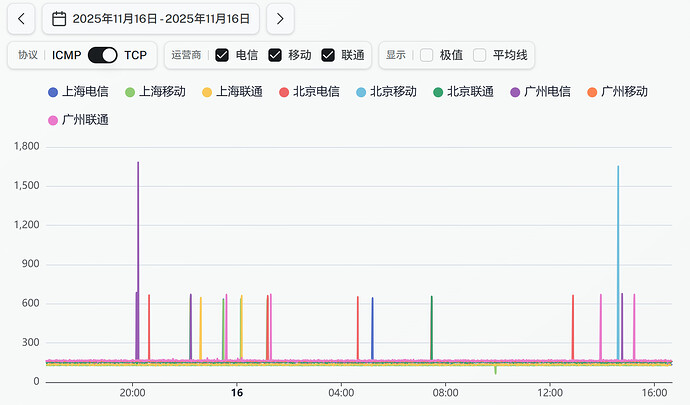Open the date range picker calendar icon
The image size is (690, 405).
coord(59,18)
